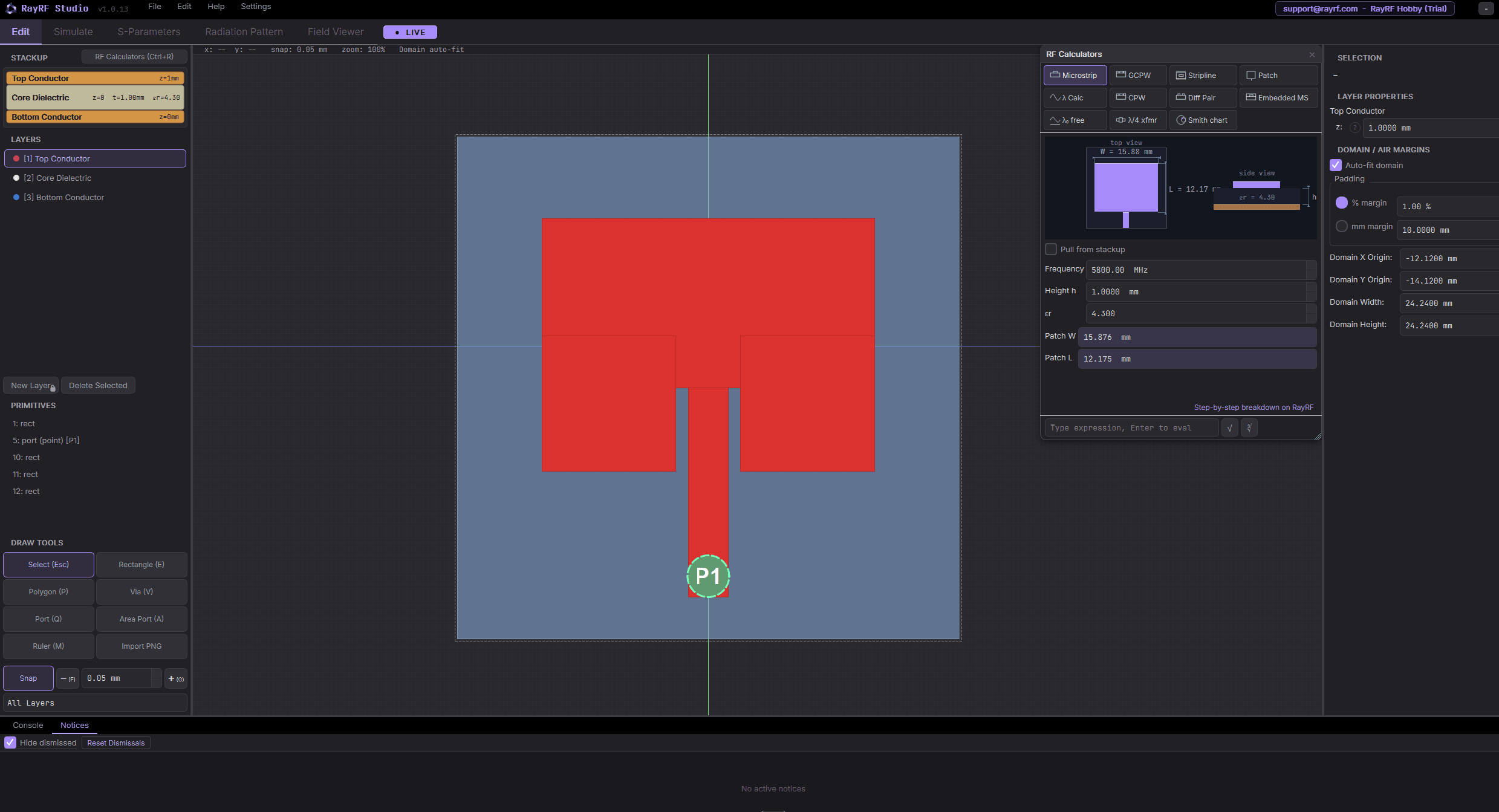Click the Frequency field stepper
The height and width of the screenshot is (812, 1499).
[1311, 270]
